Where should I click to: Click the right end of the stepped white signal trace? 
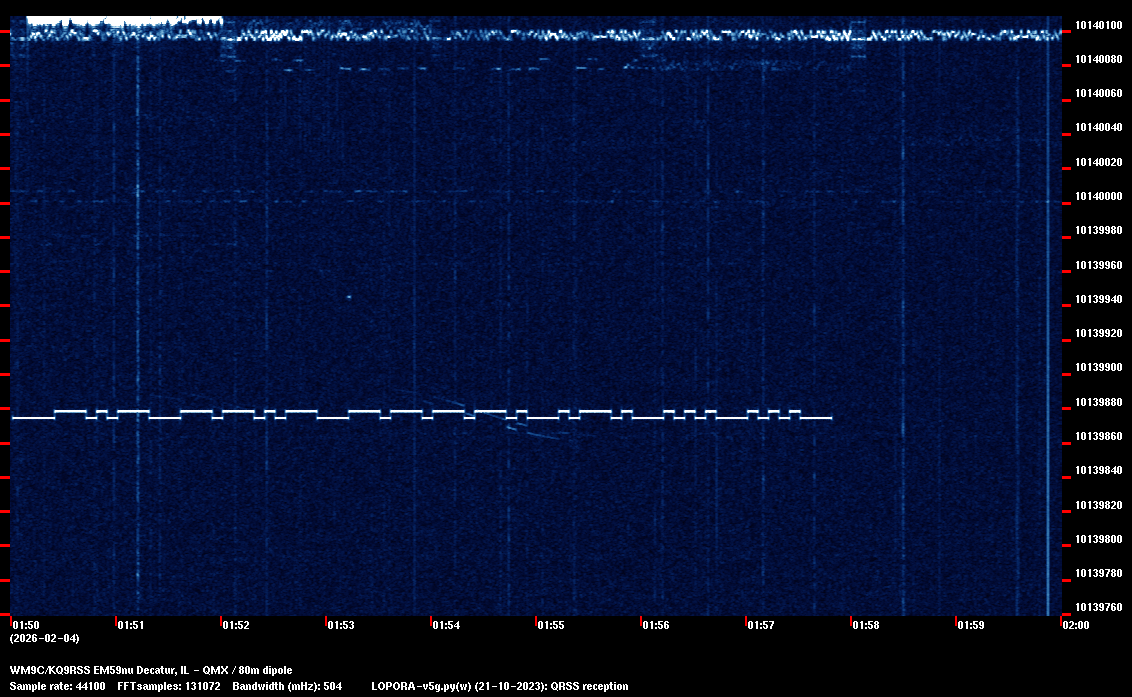[x=830, y=418]
